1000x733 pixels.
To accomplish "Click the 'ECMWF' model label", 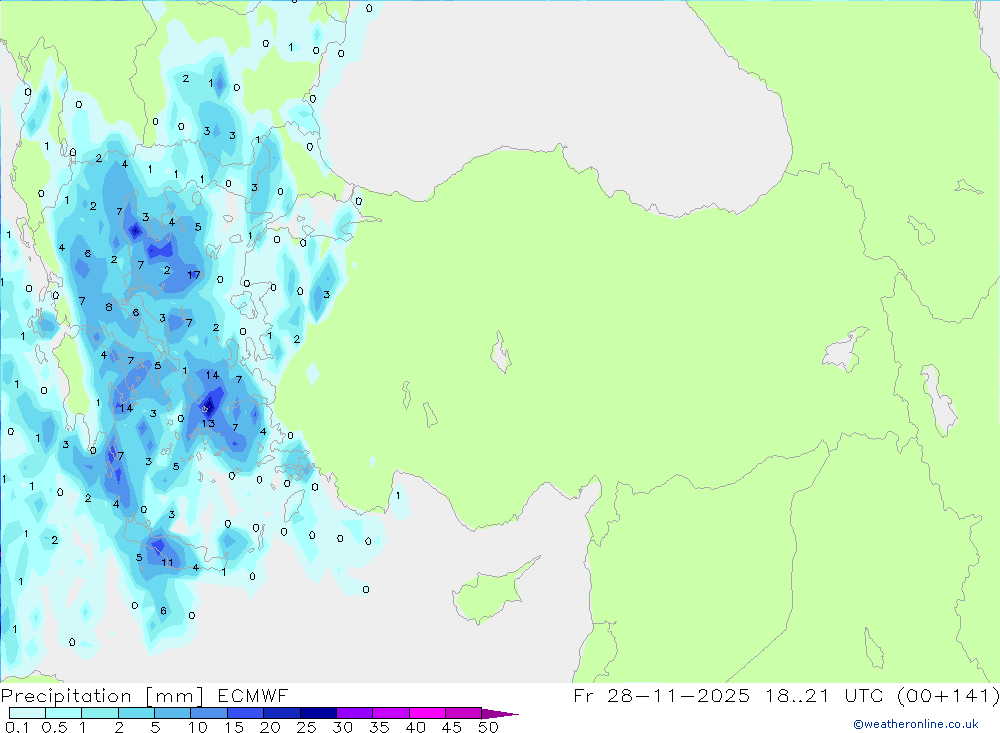I will 253,696.
